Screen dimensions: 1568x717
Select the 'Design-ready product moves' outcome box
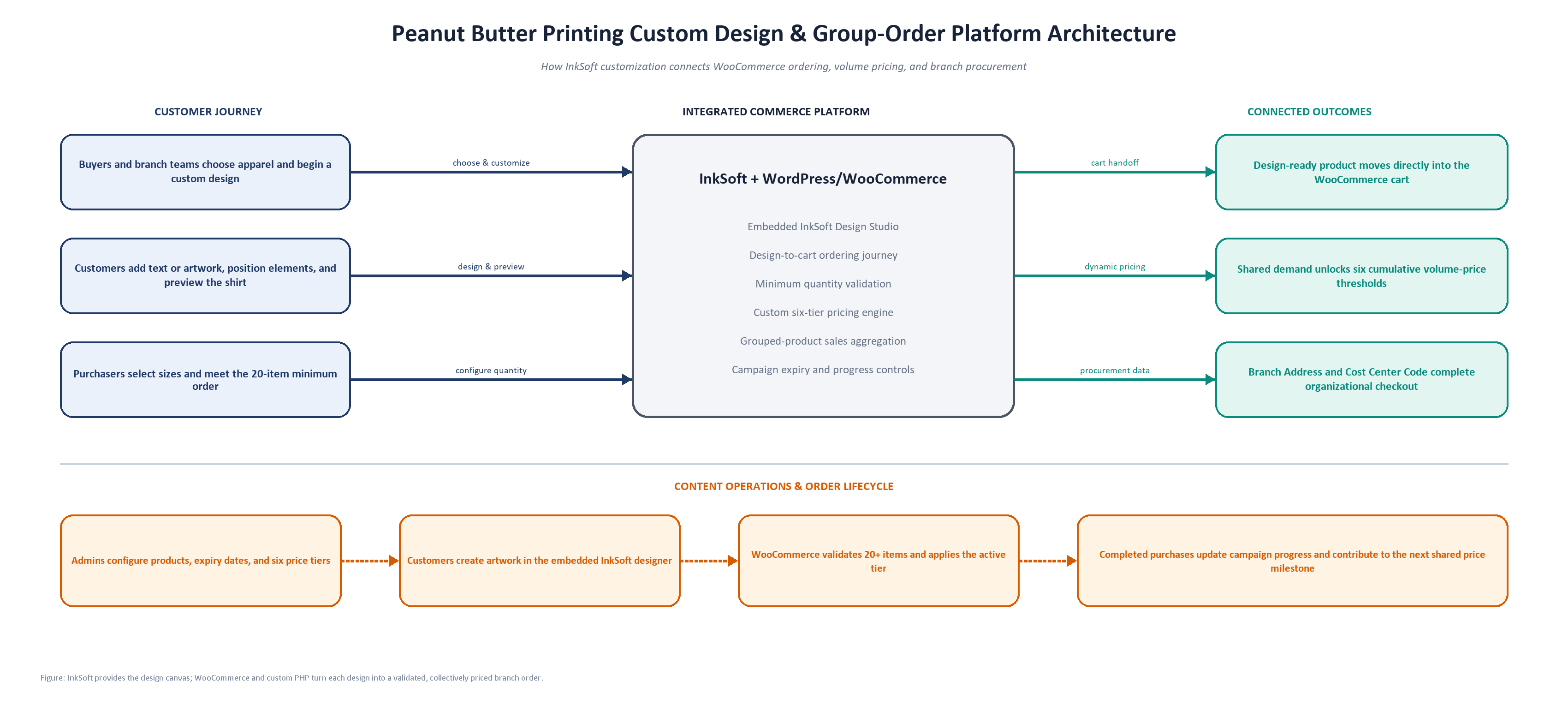coord(1361,173)
